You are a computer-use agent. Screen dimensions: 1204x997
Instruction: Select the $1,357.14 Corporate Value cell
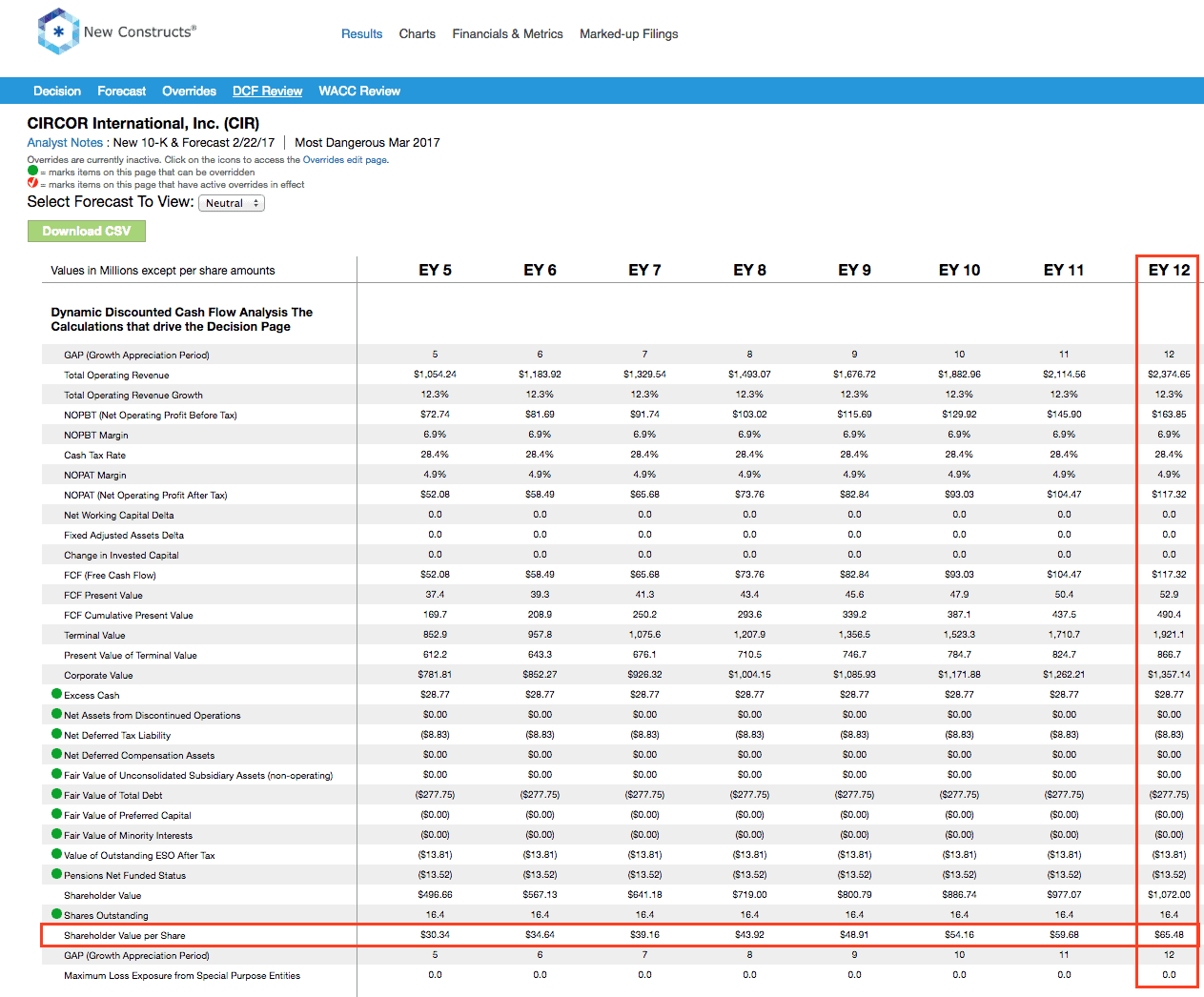click(1170, 674)
